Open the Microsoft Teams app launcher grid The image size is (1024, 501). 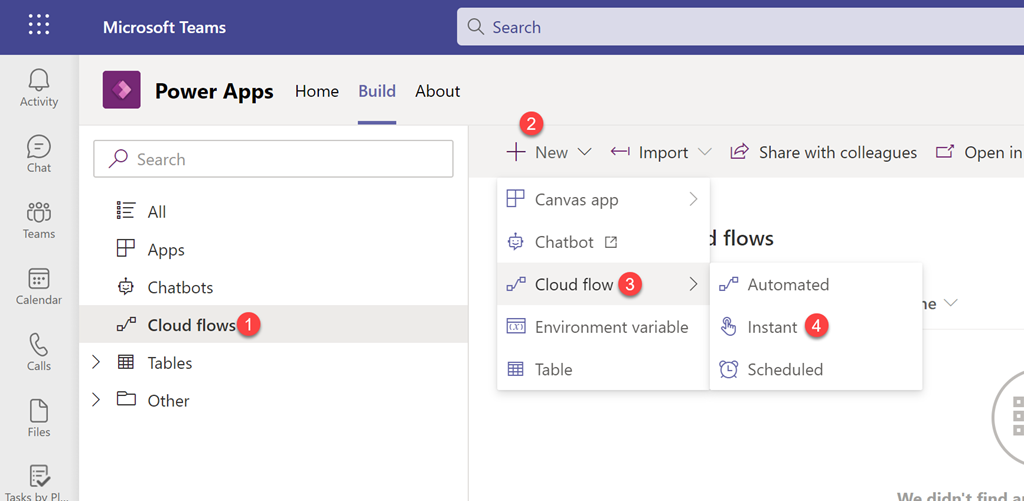click(39, 26)
